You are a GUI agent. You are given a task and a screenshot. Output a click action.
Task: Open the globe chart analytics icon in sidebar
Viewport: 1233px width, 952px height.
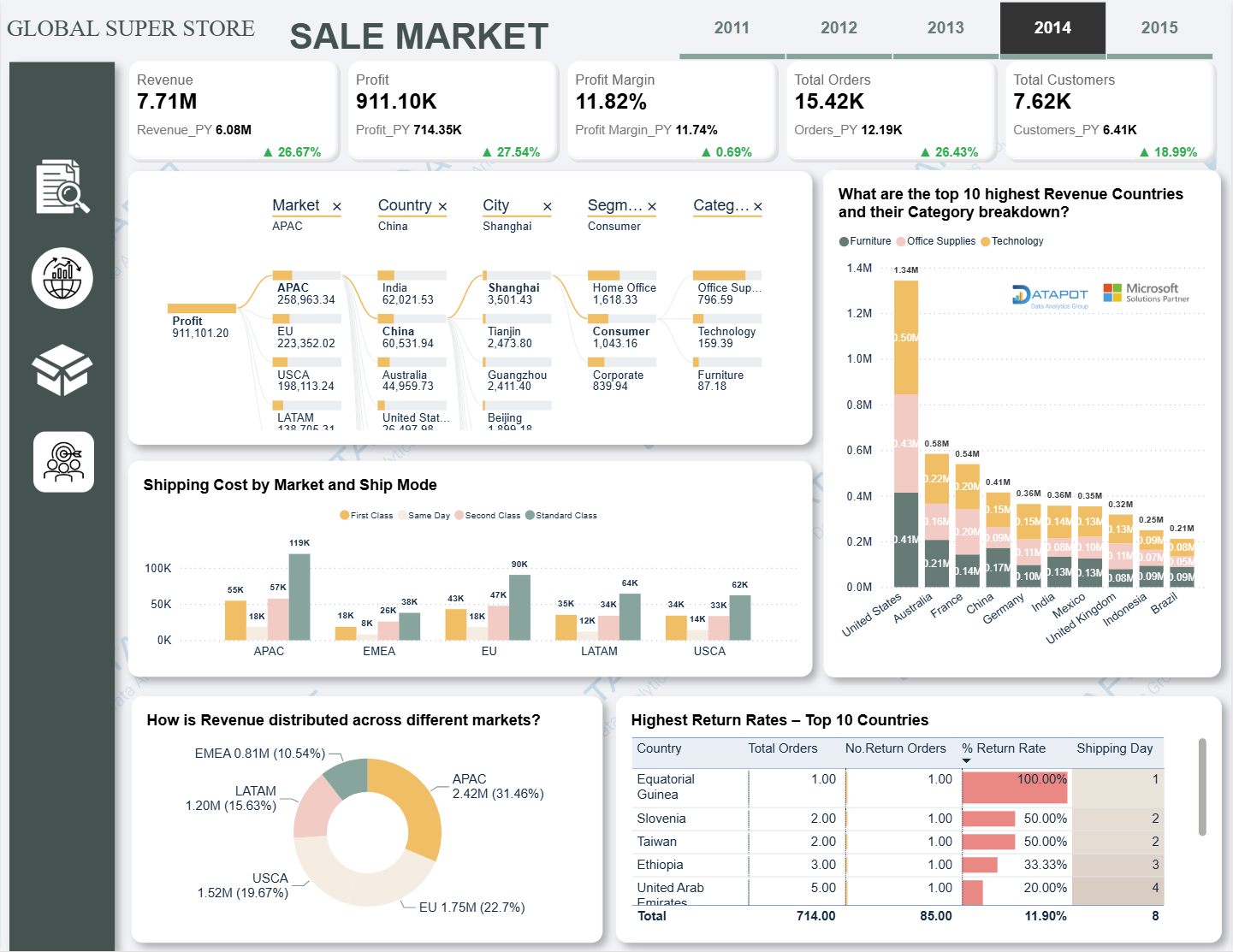62,278
